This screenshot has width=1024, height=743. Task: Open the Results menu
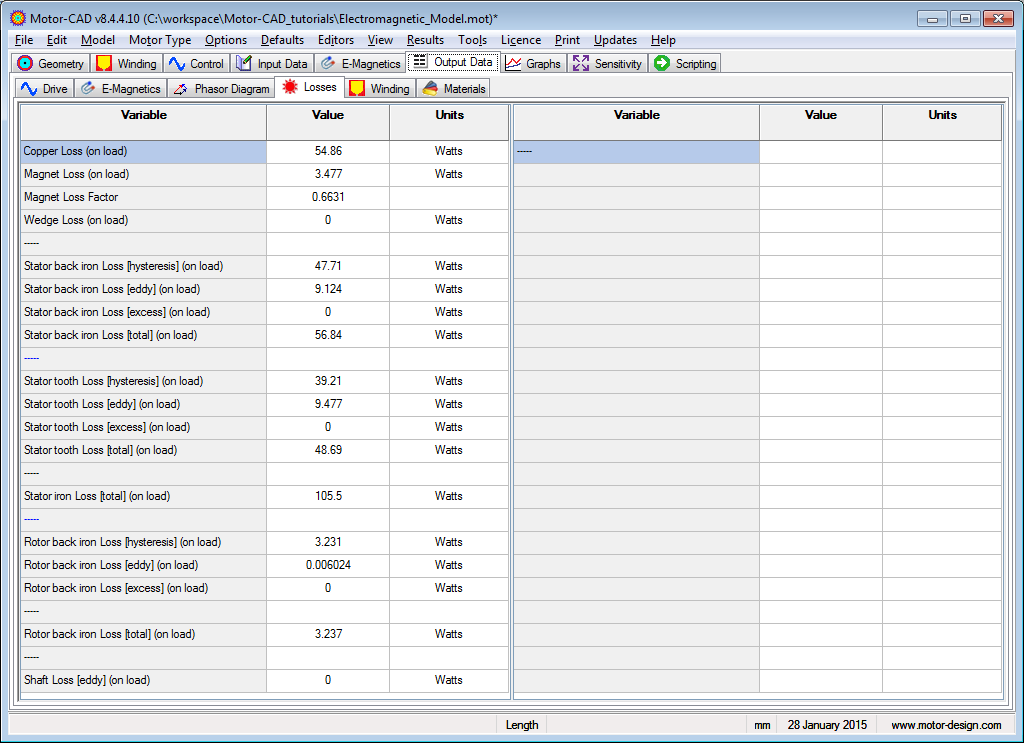click(425, 40)
